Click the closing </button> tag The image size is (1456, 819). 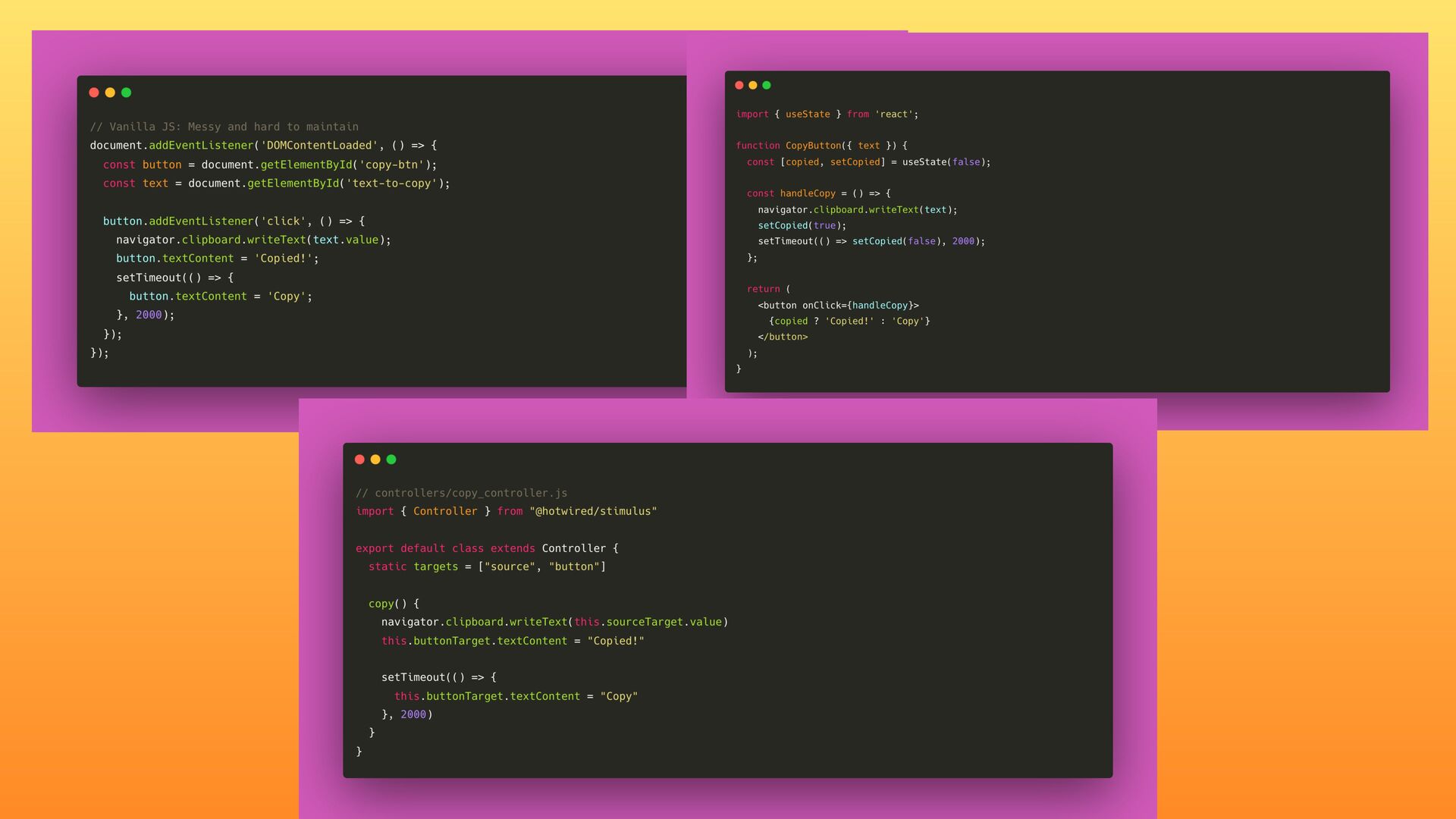[783, 337]
